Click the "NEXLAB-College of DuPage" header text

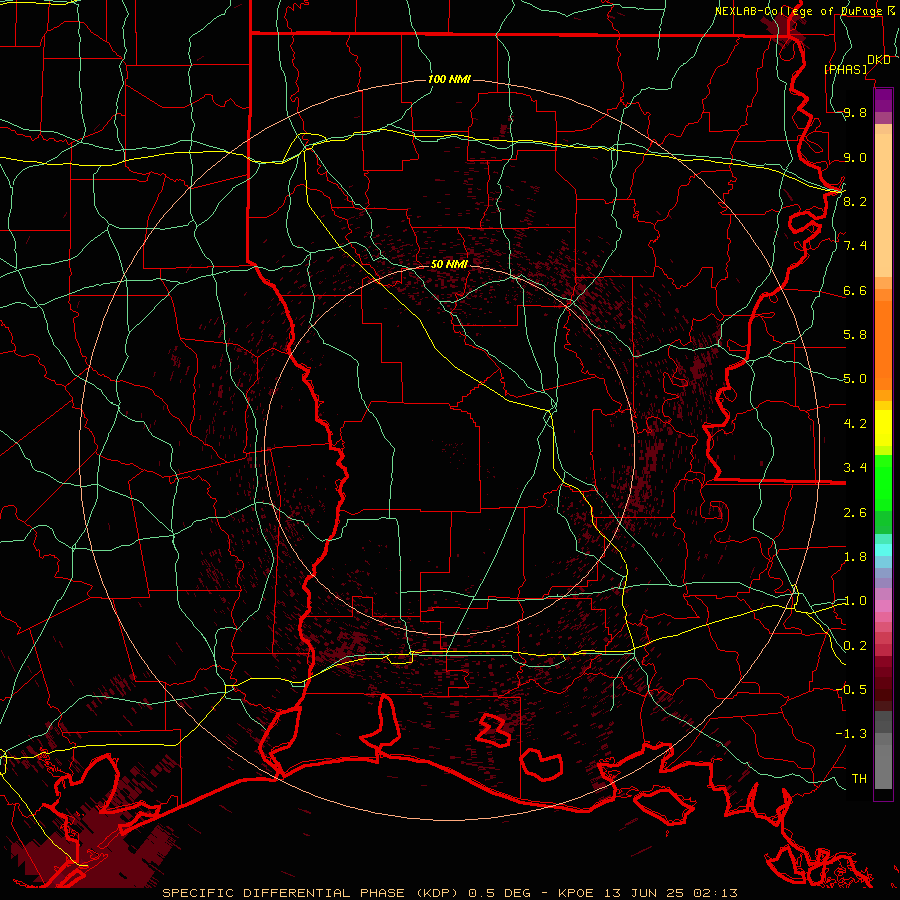click(x=798, y=11)
